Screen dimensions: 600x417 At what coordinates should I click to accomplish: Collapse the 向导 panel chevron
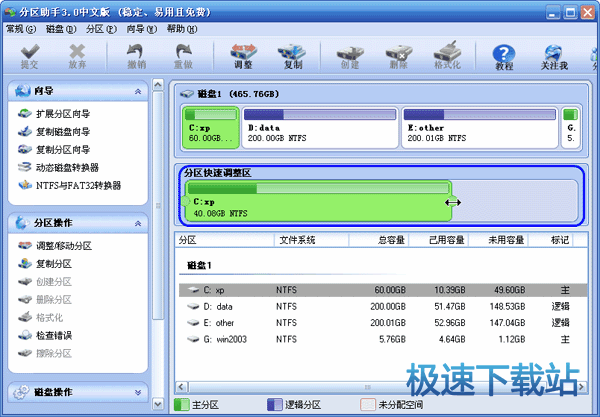pyautogui.click(x=138, y=91)
